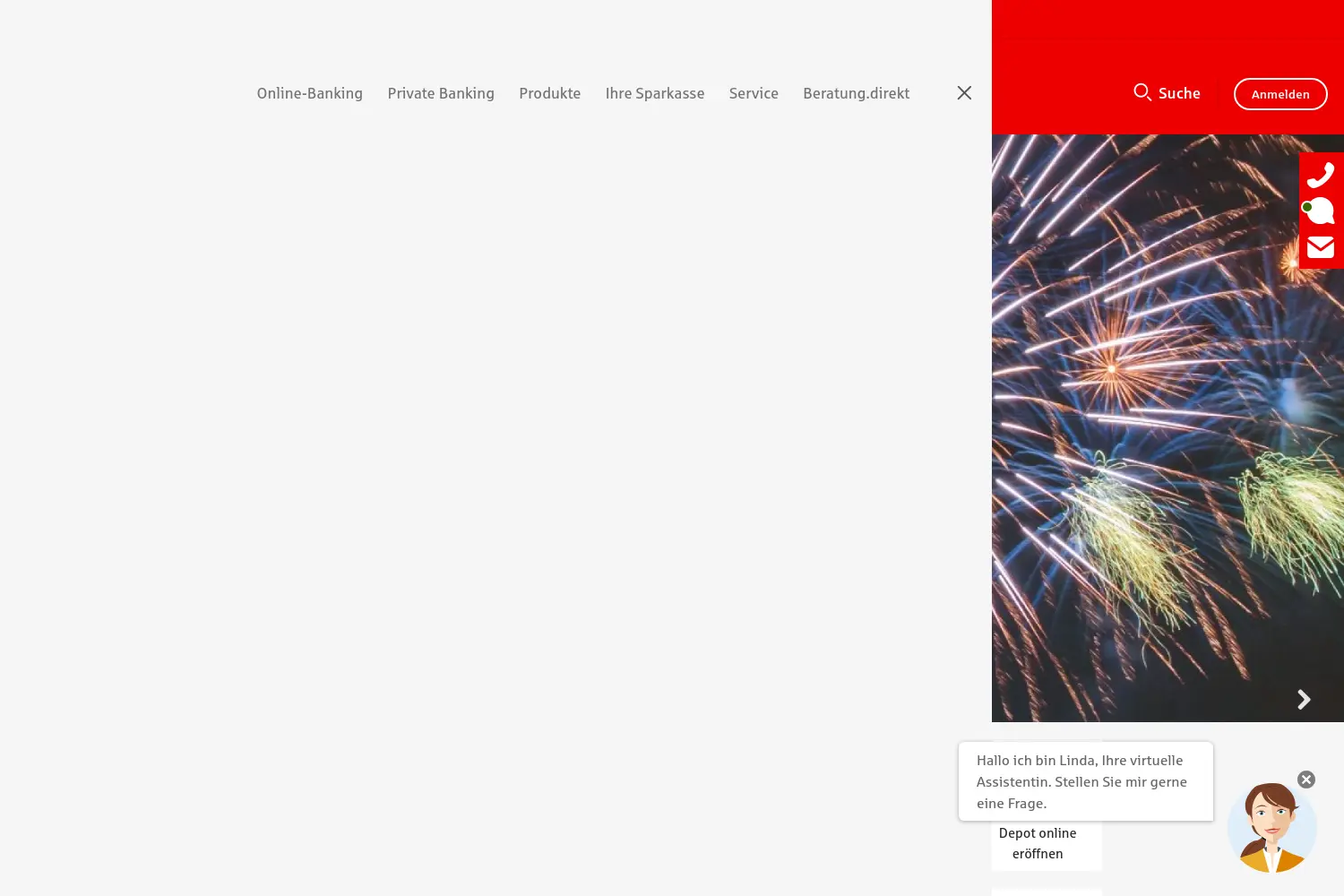This screenshot has width=1344, height=896.
Task: Click the phone contact icon
Action: coord(1321,175)
